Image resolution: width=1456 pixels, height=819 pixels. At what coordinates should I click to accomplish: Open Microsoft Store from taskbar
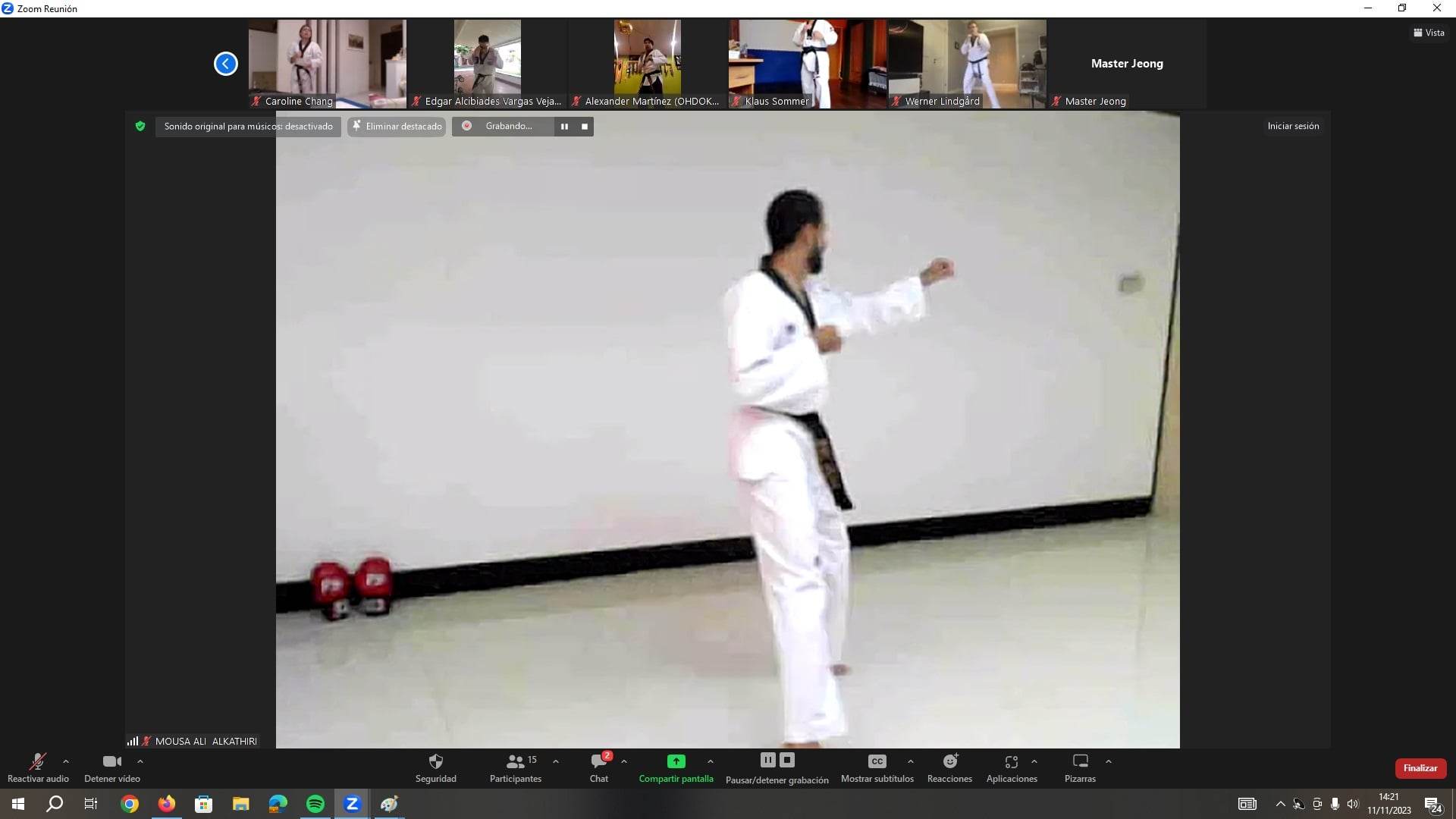(204, 804)
